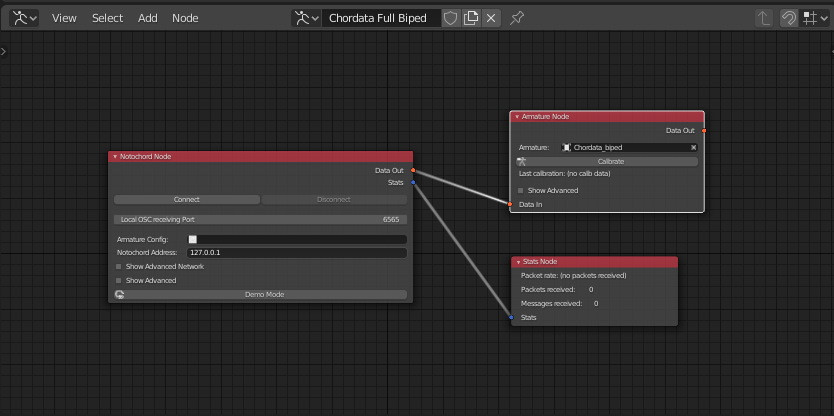
Task: Toggle fake user shield icon
Action: 451,18
